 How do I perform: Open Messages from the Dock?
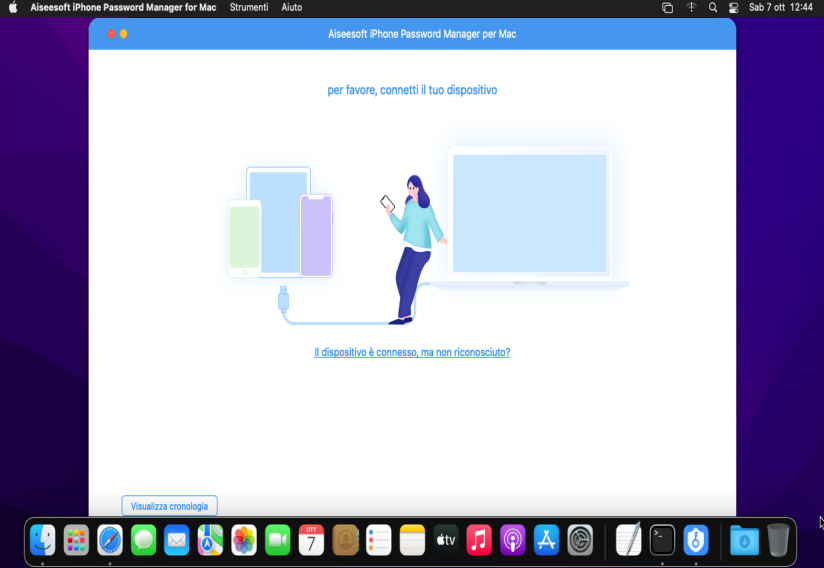143,540
